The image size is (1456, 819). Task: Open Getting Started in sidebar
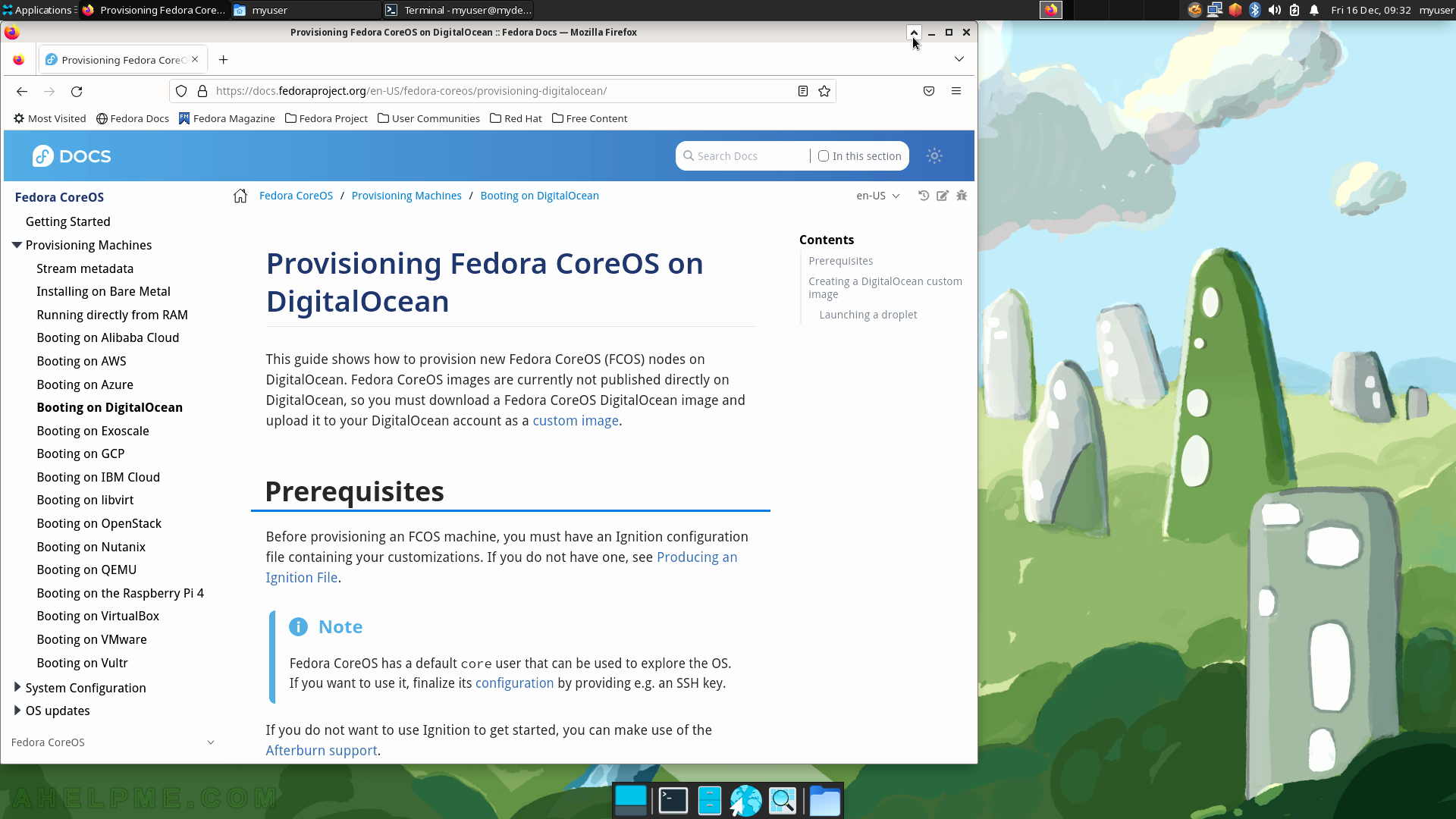(x=68, y=221)
